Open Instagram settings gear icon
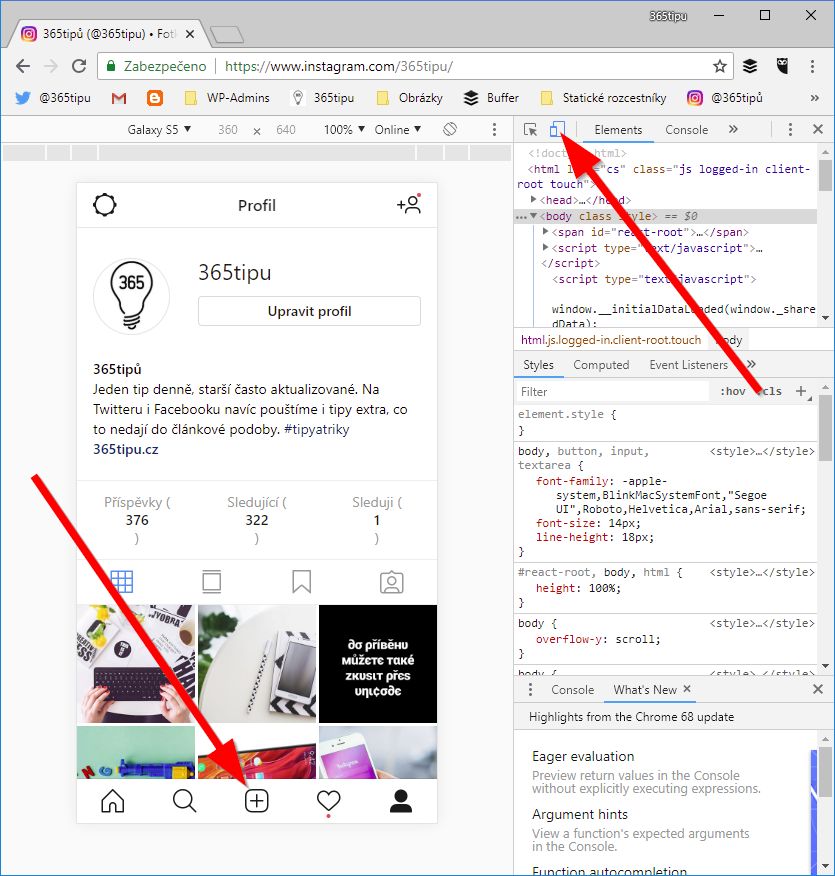Screen dimensions: 835x876 (x=105, y=205)
